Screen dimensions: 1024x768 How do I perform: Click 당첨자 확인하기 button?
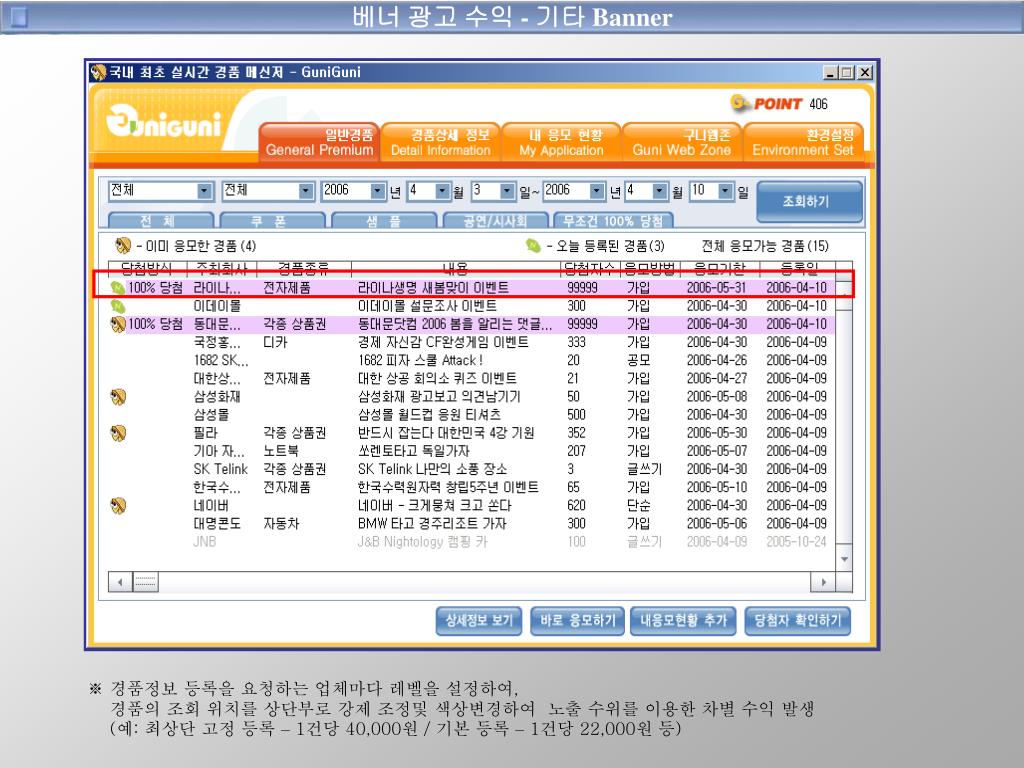click(x=797, y=620)
